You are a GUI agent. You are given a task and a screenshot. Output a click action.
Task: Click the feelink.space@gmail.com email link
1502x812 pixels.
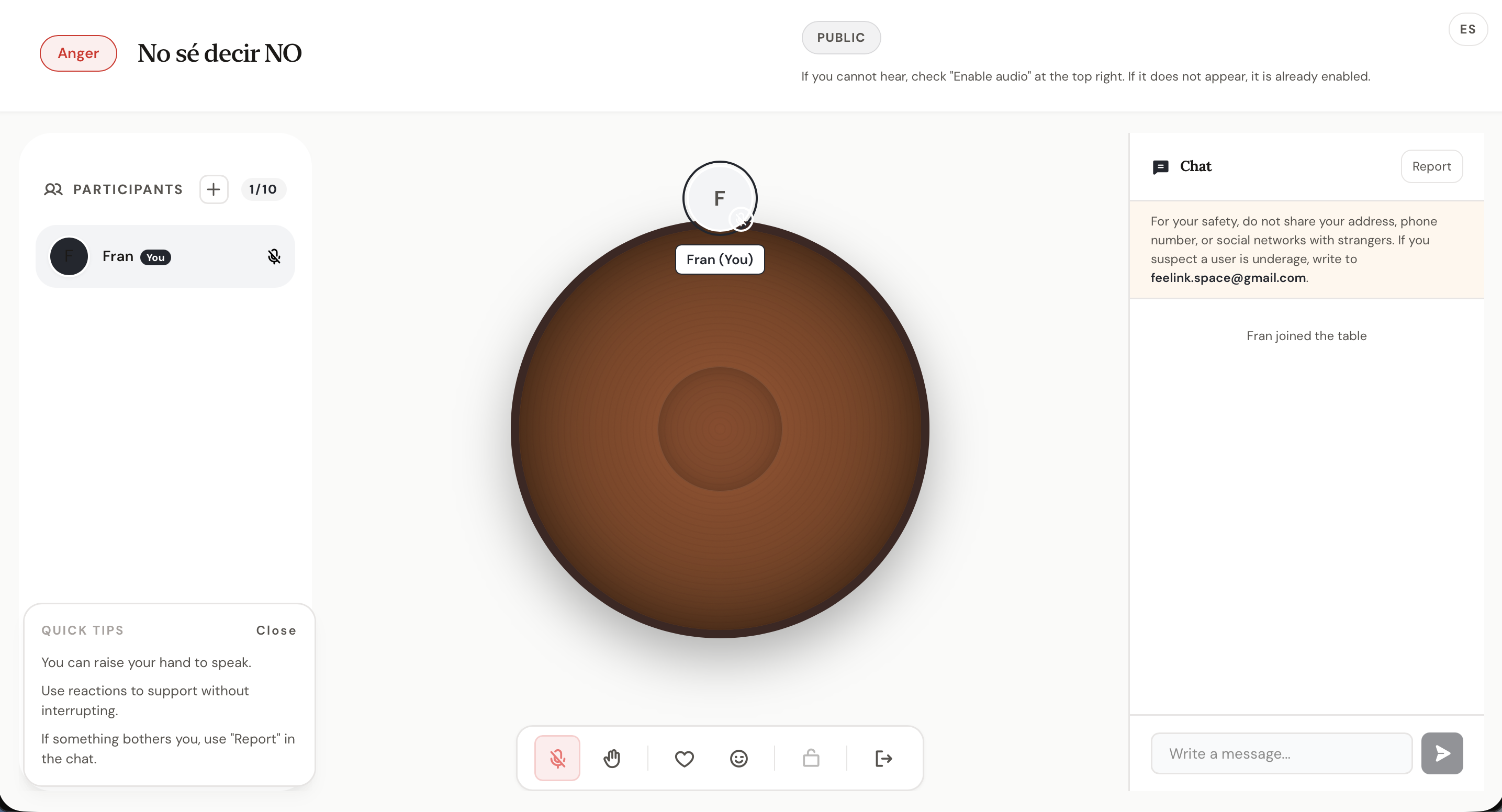1228,277
